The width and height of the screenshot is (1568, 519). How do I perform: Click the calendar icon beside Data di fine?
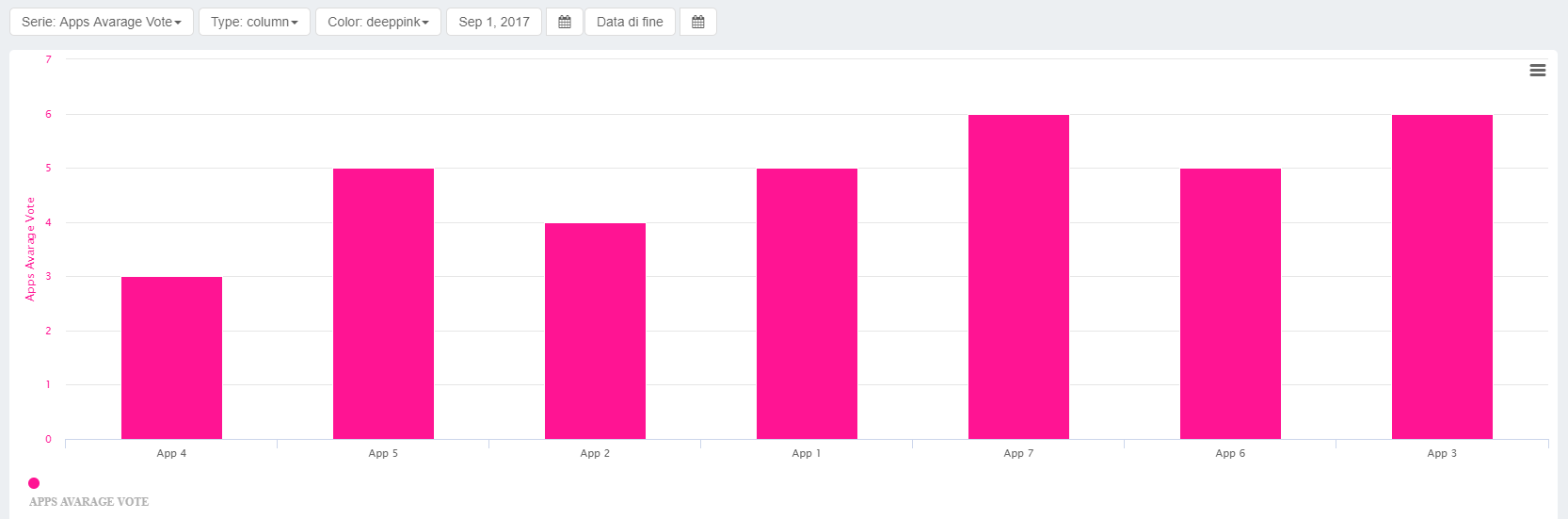(697, 22)
